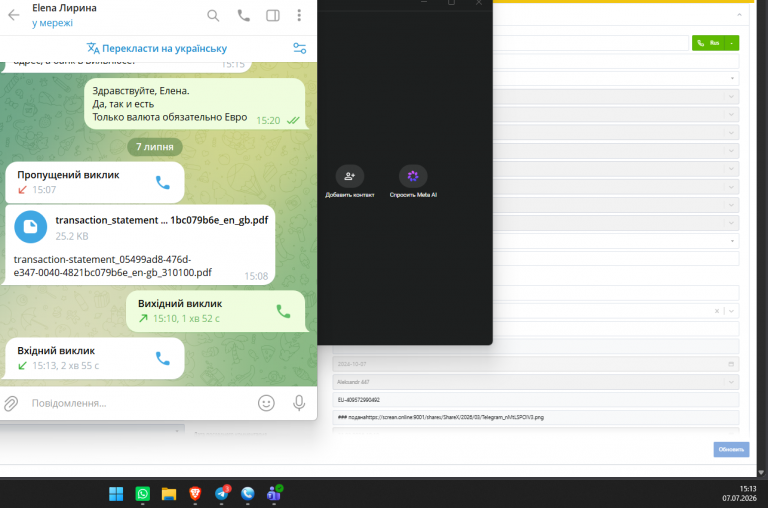Click 'Перекласти на українську' translate bar
The height and width of the screenshot is (508, 768).
(x=157, y=48)
